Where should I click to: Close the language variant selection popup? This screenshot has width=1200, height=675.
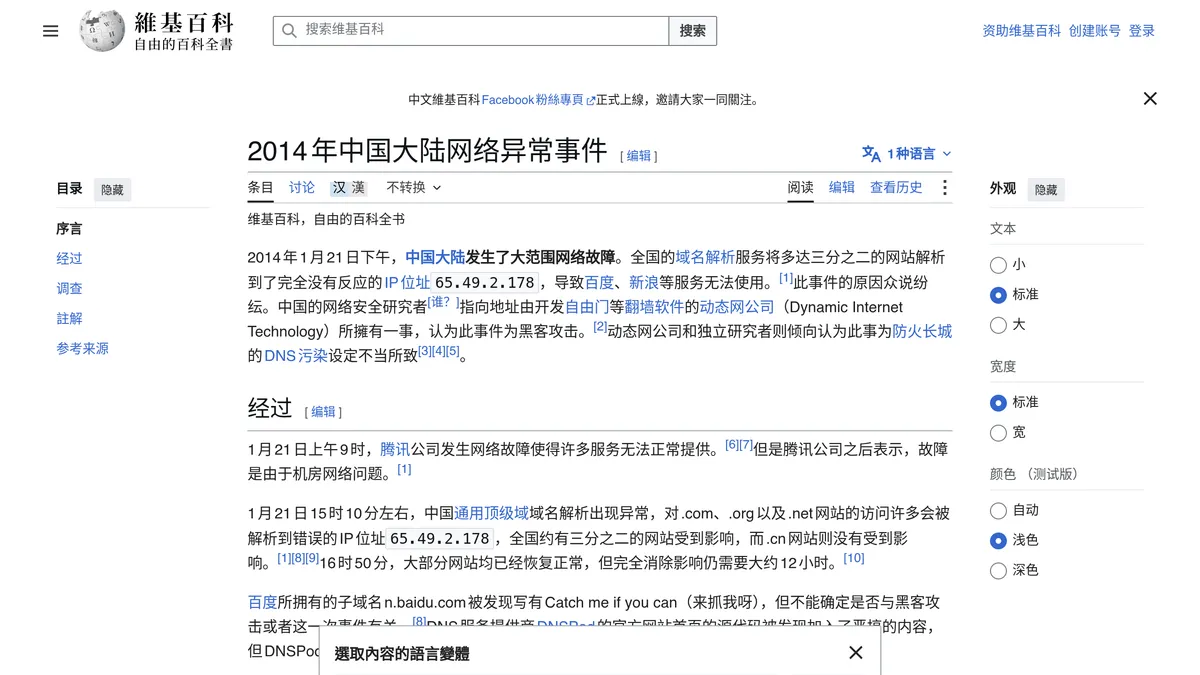pyautogui.click(x=855, y=653)
